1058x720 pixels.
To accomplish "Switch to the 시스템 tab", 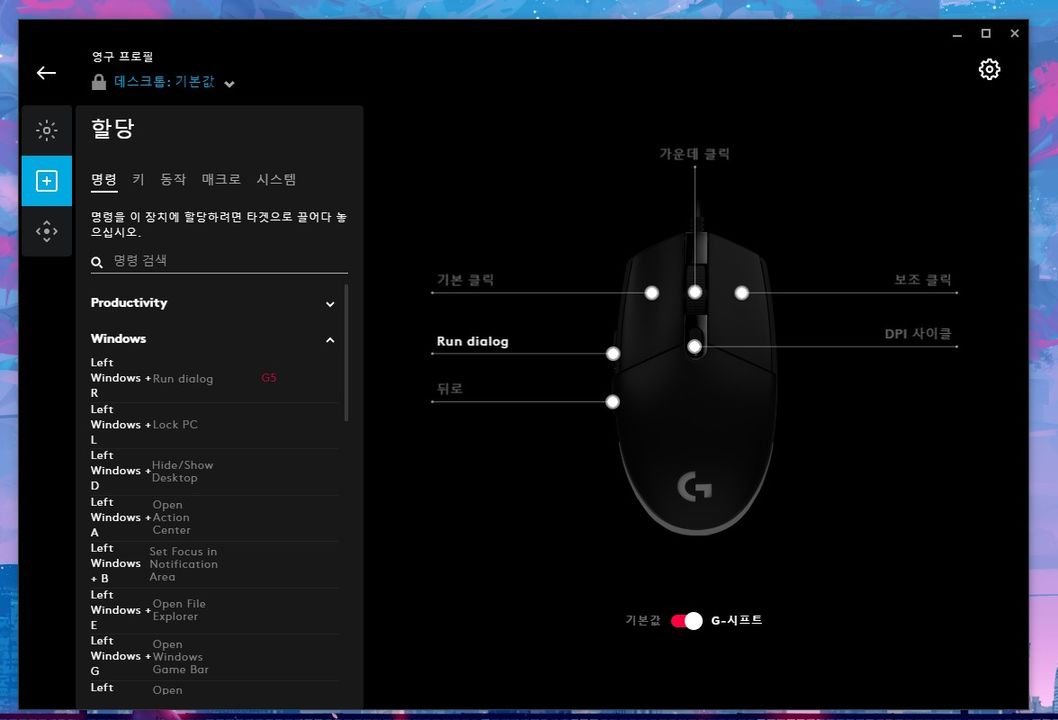I will [276, 179].
